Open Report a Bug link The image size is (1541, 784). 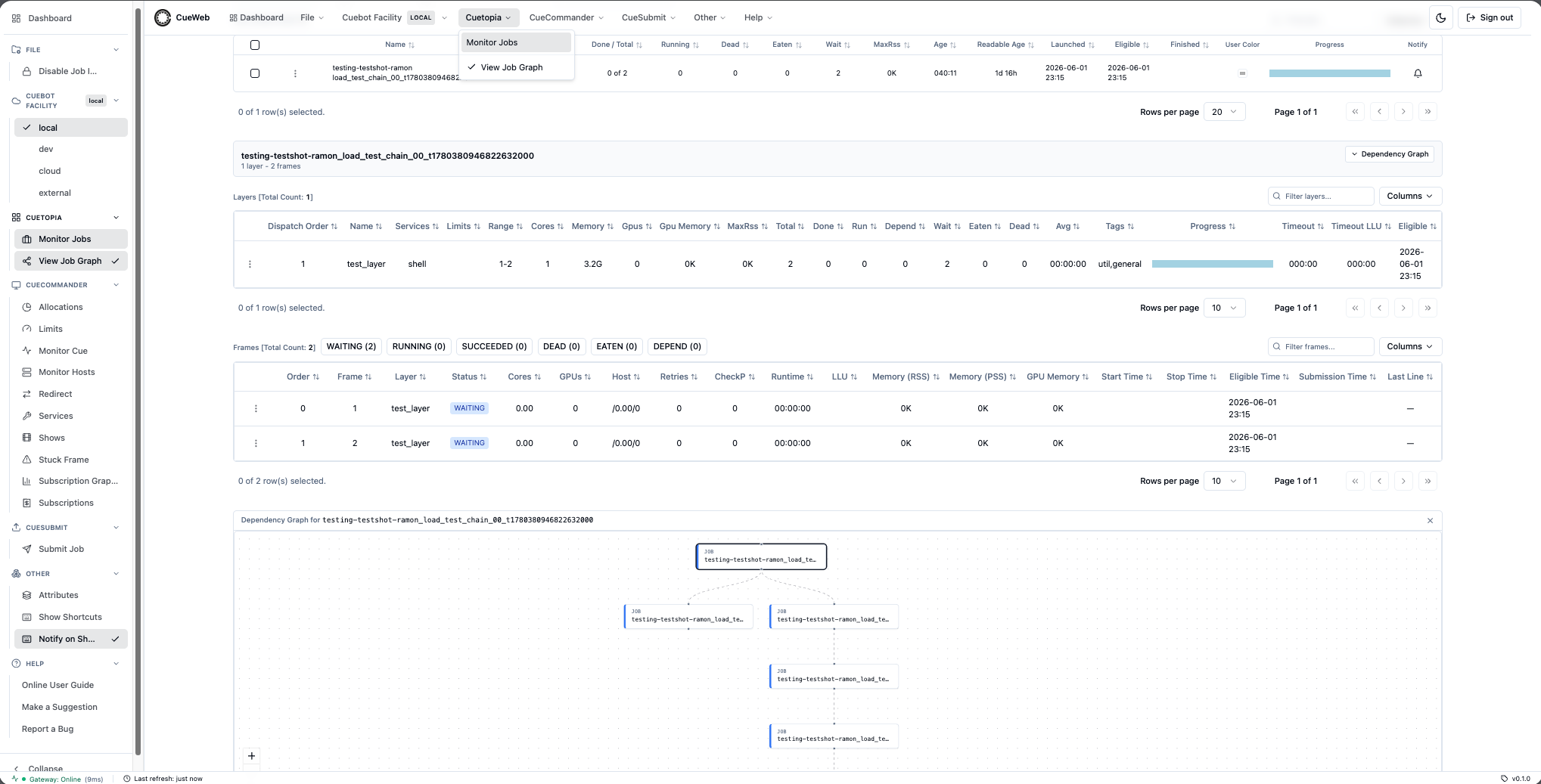click(48, 729)
